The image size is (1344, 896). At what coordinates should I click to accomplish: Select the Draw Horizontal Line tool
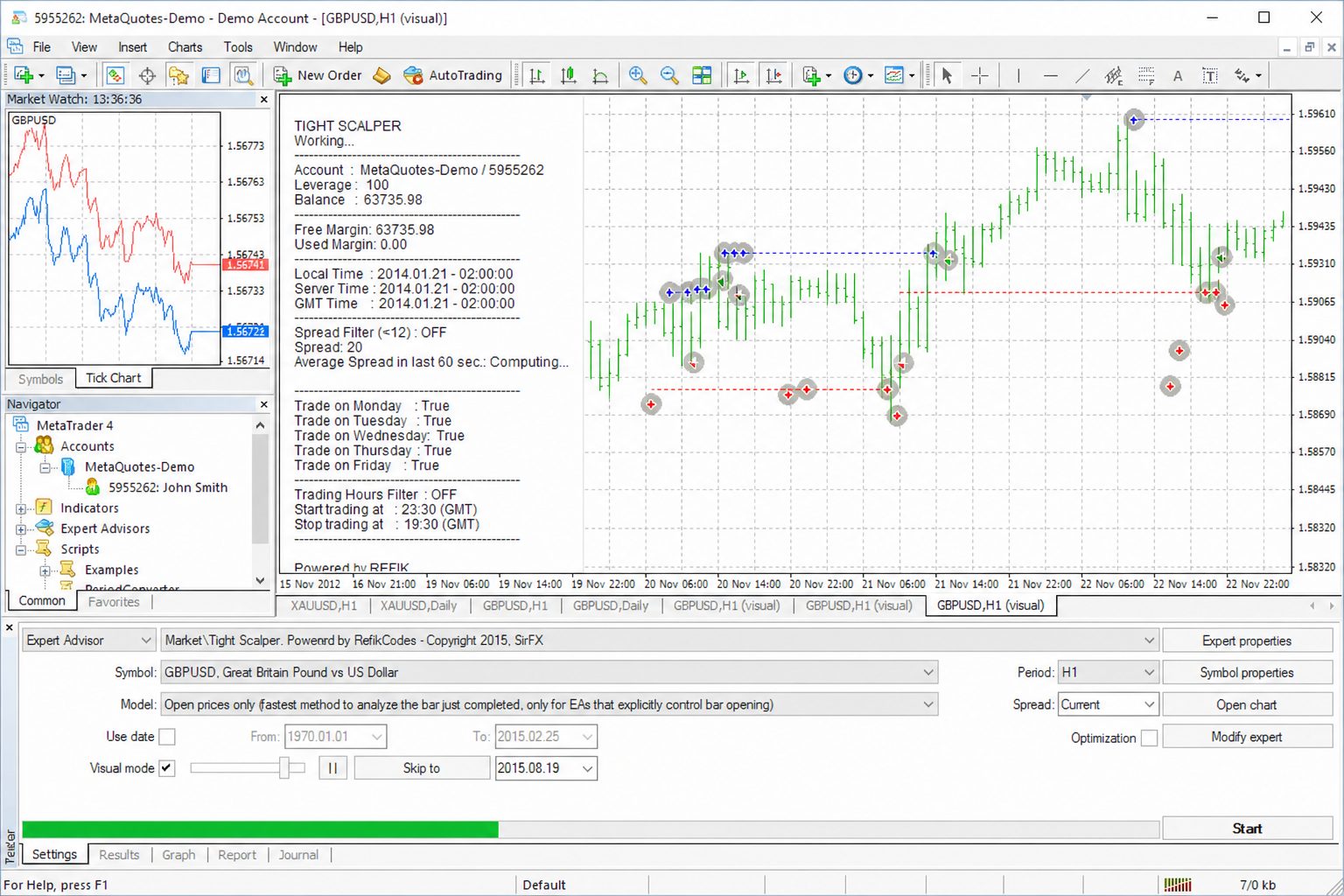pos(1051,75)
